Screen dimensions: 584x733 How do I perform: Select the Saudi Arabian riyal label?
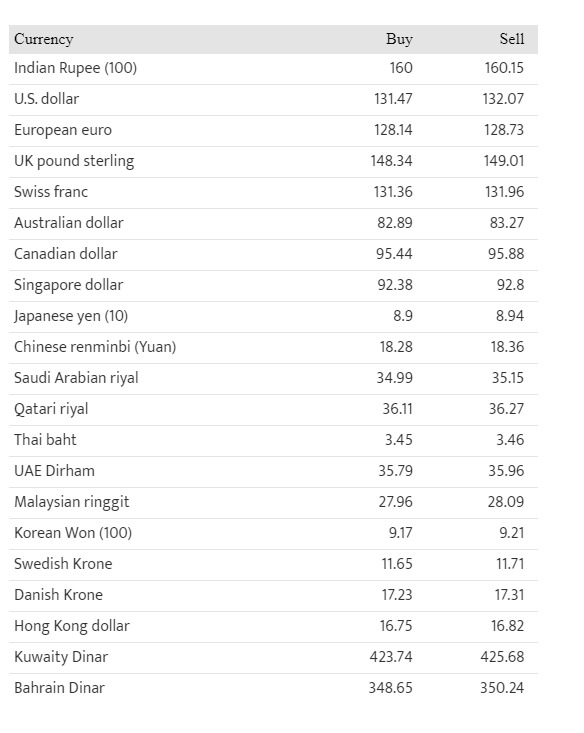coord(76,378)
